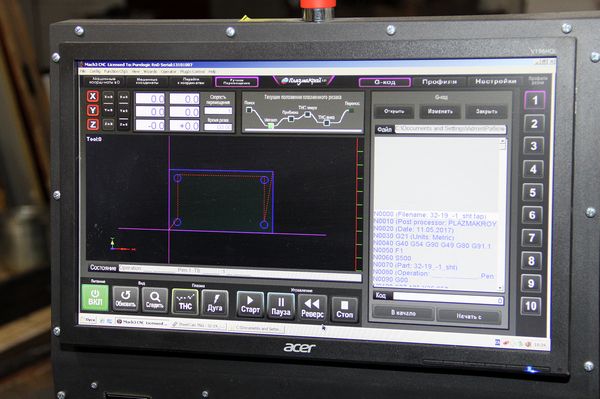This screenshot has height=399, width=600.
Task: Select cutting profile button 4
Action: click(x=533, y=169)
